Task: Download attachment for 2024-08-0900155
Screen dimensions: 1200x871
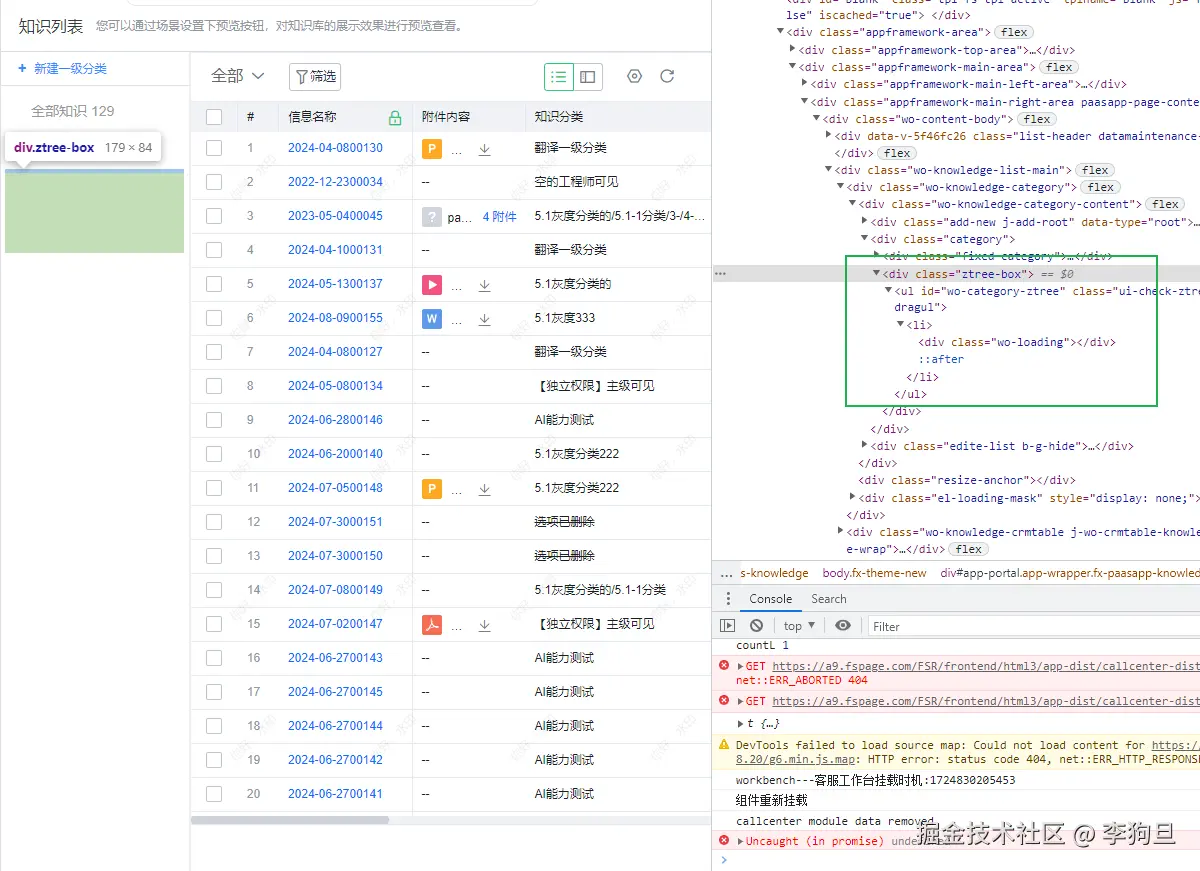Action: [484, 319]
